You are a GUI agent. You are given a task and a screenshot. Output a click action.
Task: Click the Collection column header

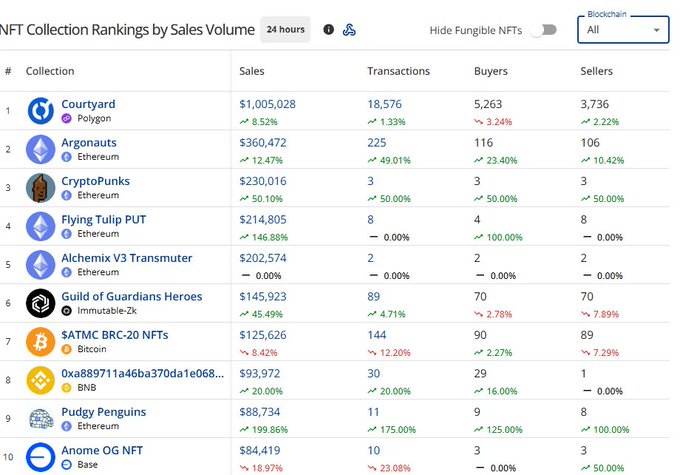[x=50, y=71]
